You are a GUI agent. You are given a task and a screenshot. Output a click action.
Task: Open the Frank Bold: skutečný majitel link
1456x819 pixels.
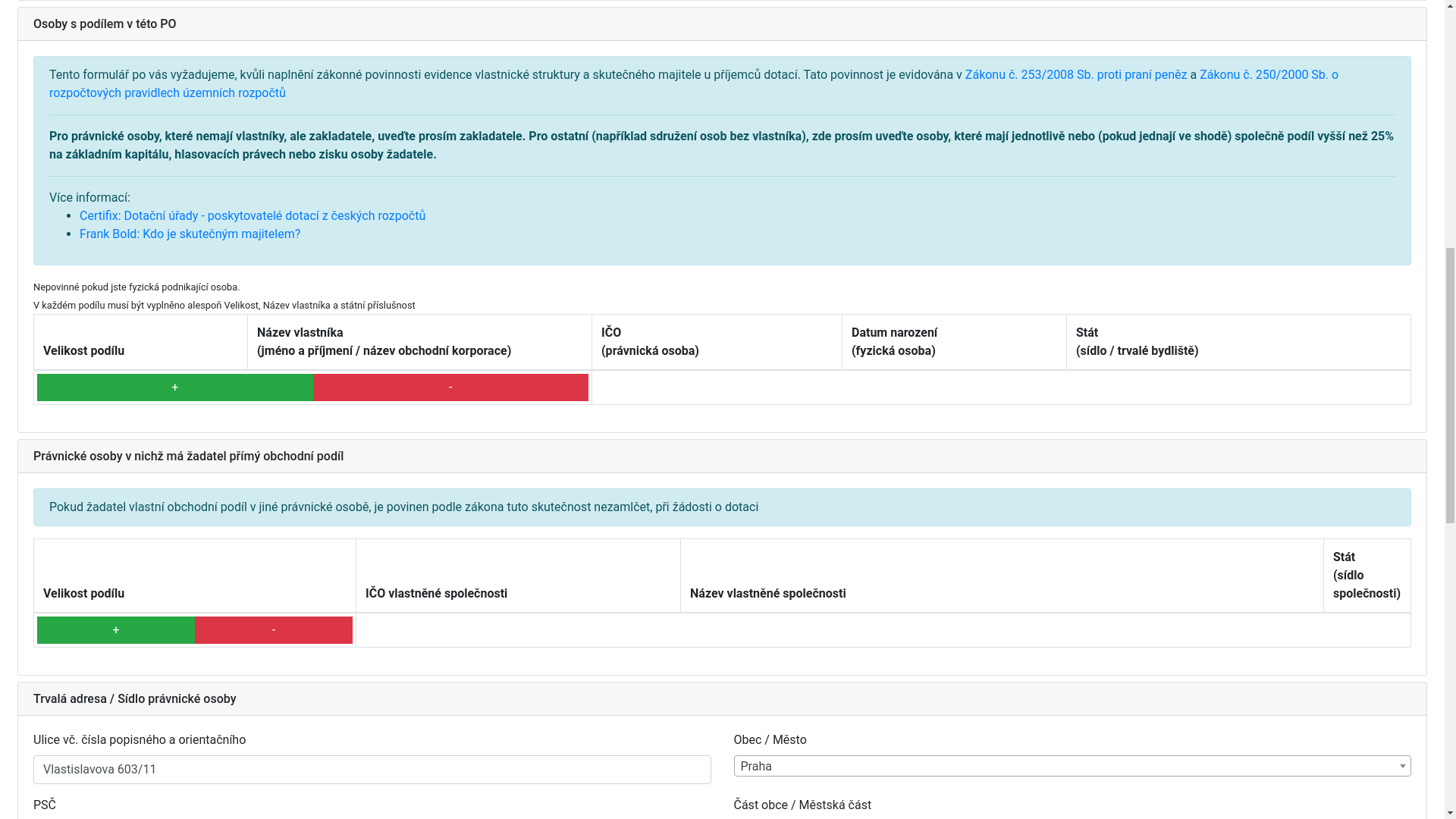pyautogui.click(x=190, y=234)
